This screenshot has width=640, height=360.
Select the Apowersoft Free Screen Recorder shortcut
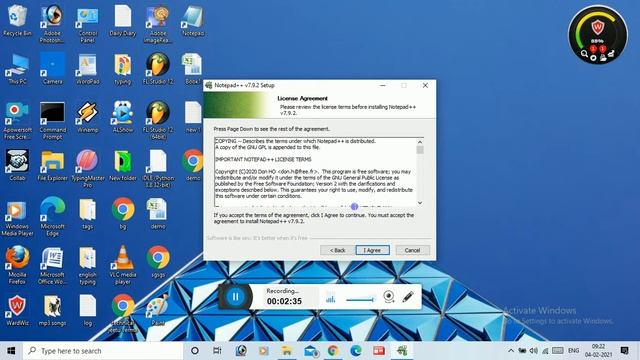17,120
